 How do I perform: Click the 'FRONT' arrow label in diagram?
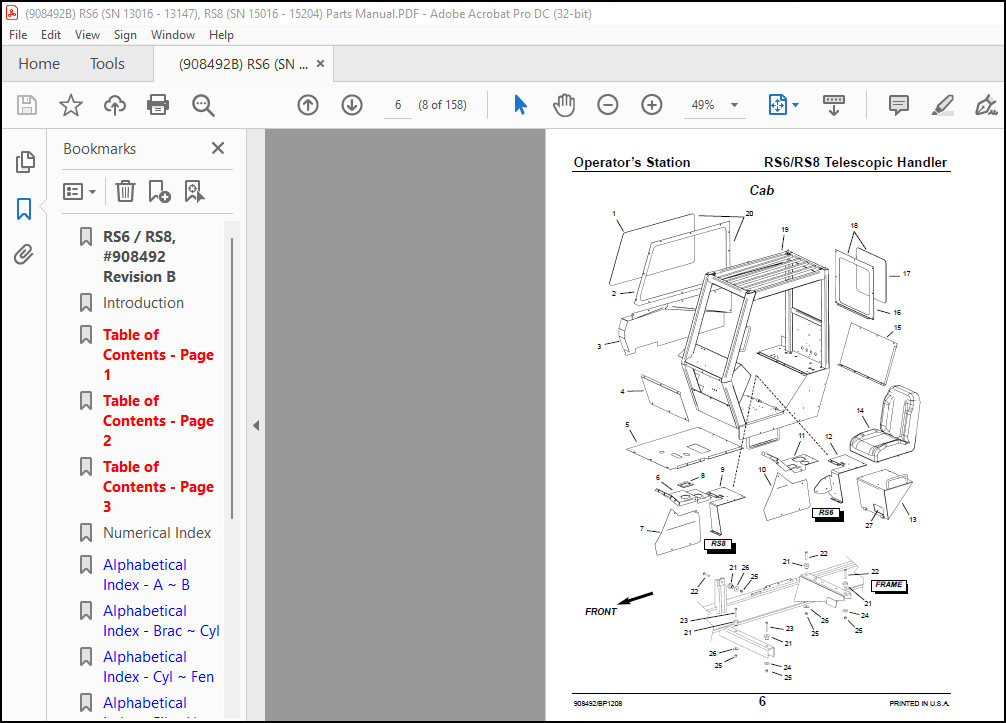click(601, 612)
